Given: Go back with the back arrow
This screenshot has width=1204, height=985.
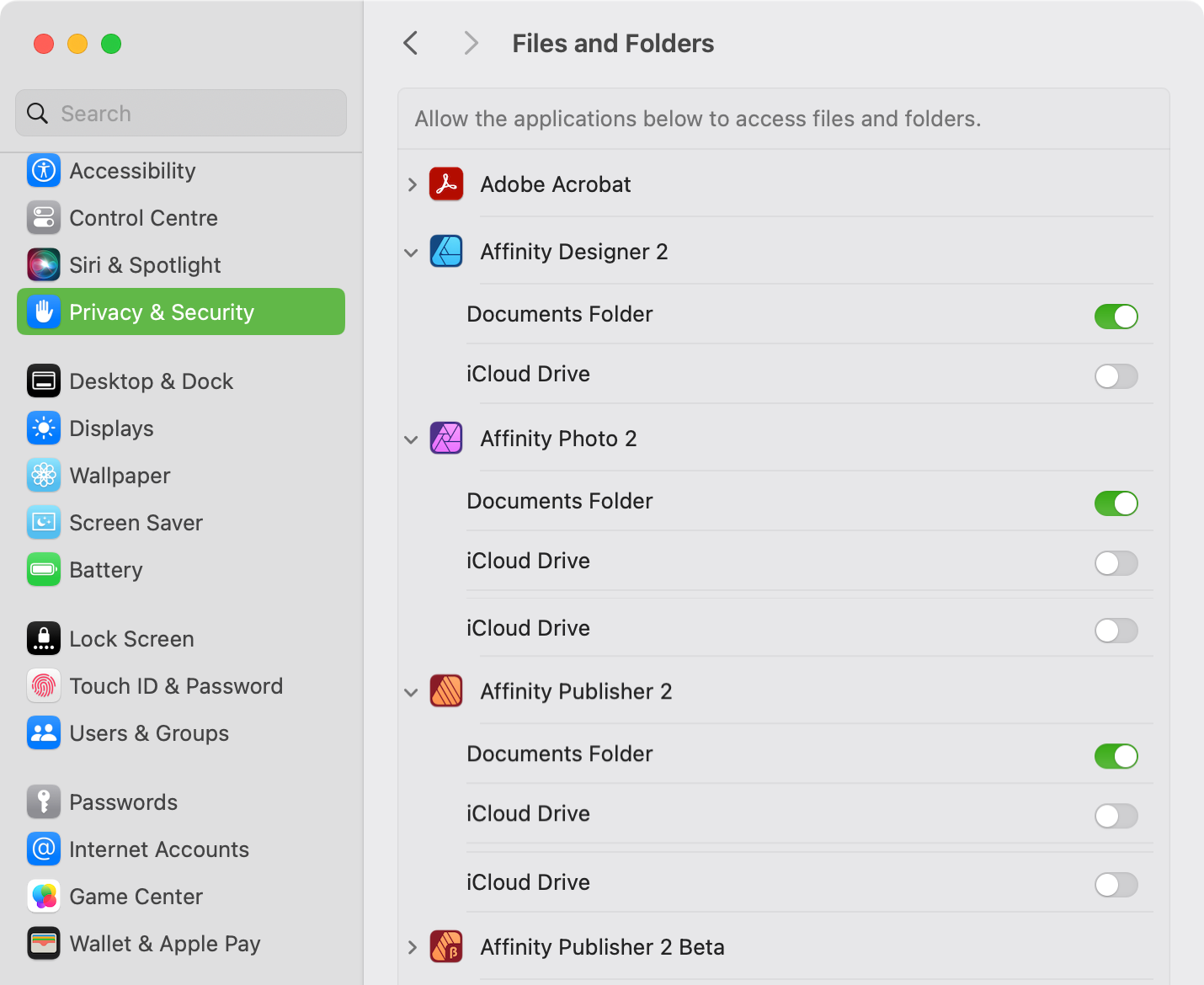Looking at the screenshot, I should tap(411, 43).
